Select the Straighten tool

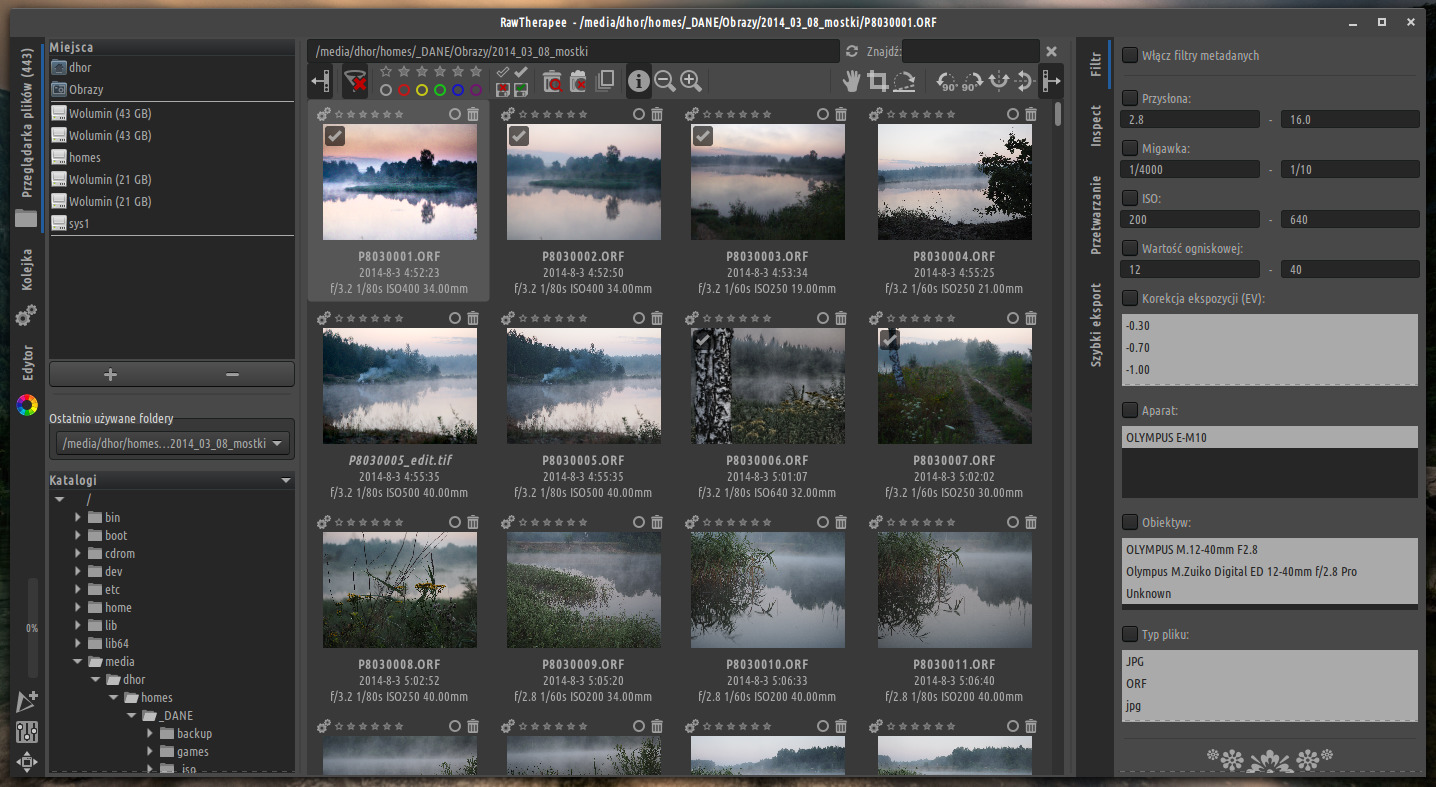pos(904,81)
